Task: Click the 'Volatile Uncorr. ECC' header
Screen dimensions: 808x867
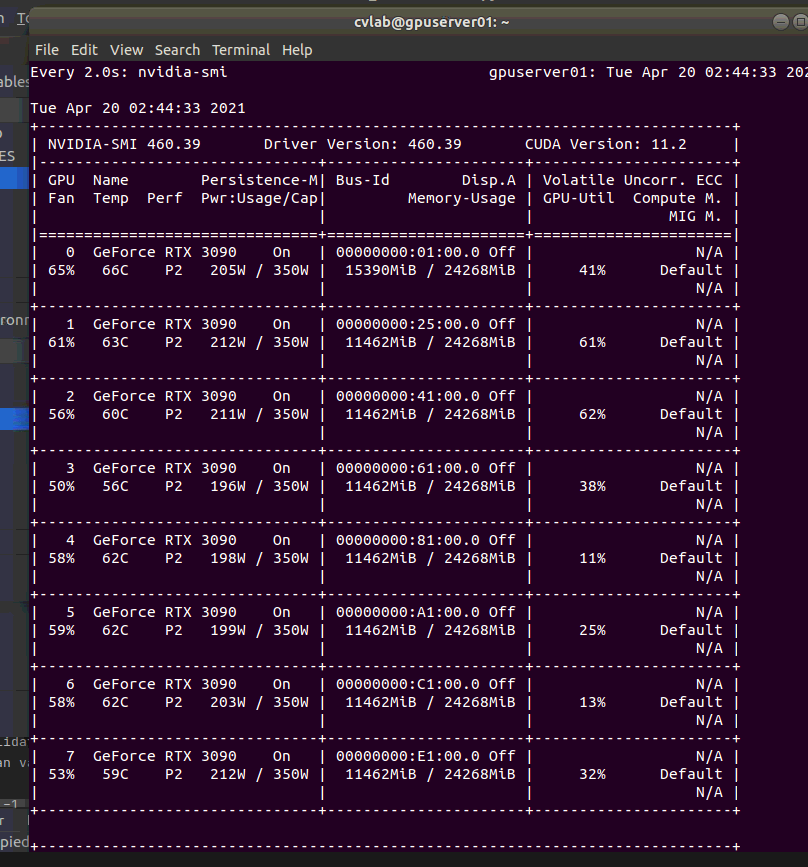Action: 632,180
